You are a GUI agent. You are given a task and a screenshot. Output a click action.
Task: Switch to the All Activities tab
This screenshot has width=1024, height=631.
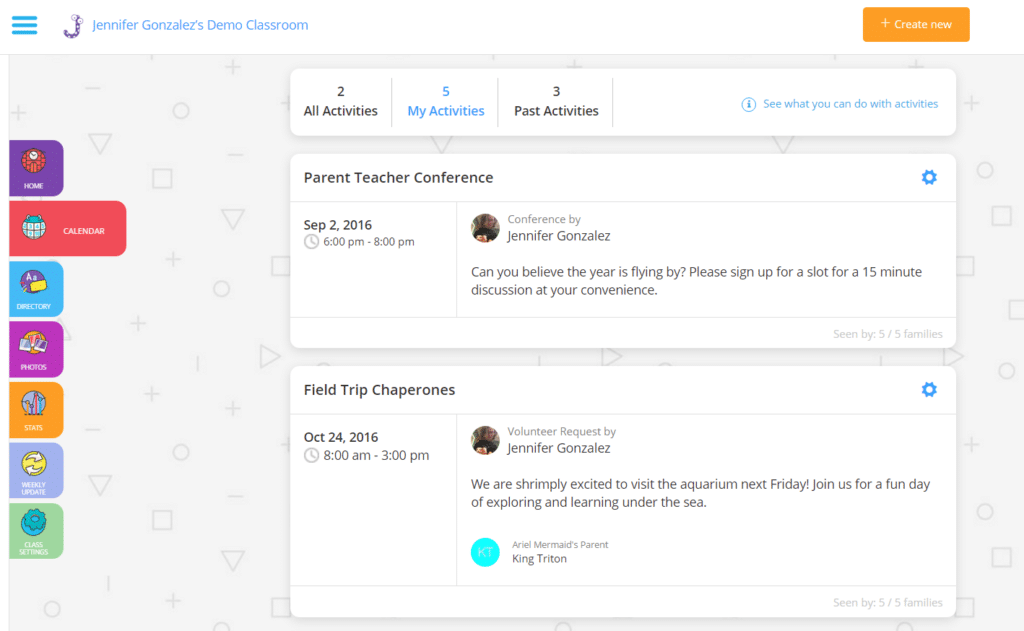[340, 101]
